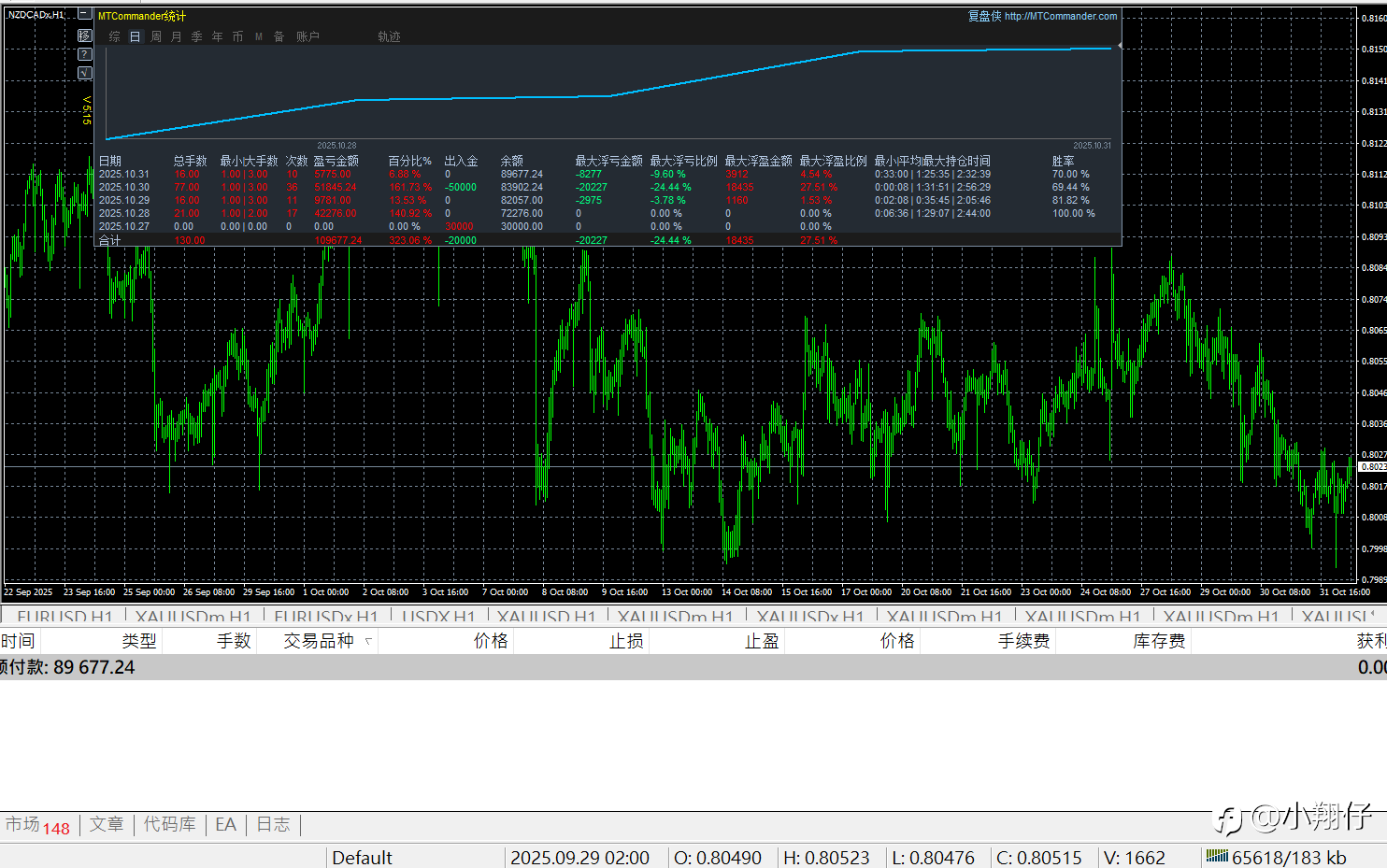The width and height of the screenshot is (1387, 868).
Task: Select 季 quarterly statistics view
Action: pyautogui.click(x=196, y=36)
